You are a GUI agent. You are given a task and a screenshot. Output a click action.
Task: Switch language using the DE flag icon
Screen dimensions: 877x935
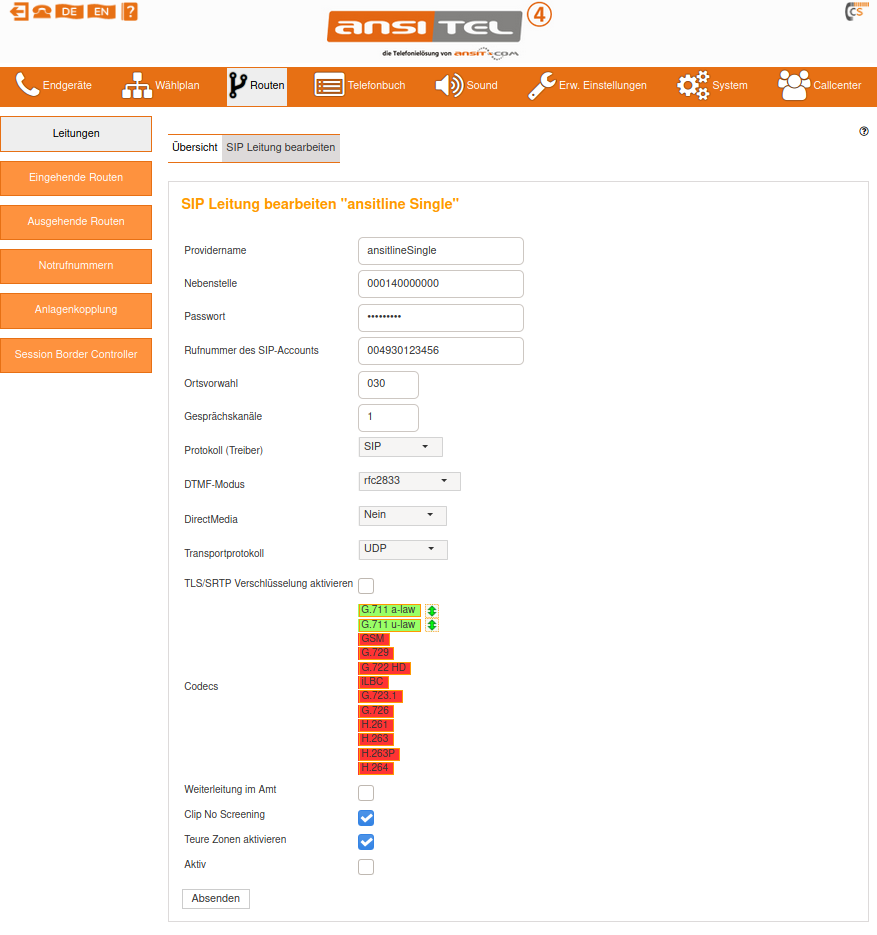70,12
